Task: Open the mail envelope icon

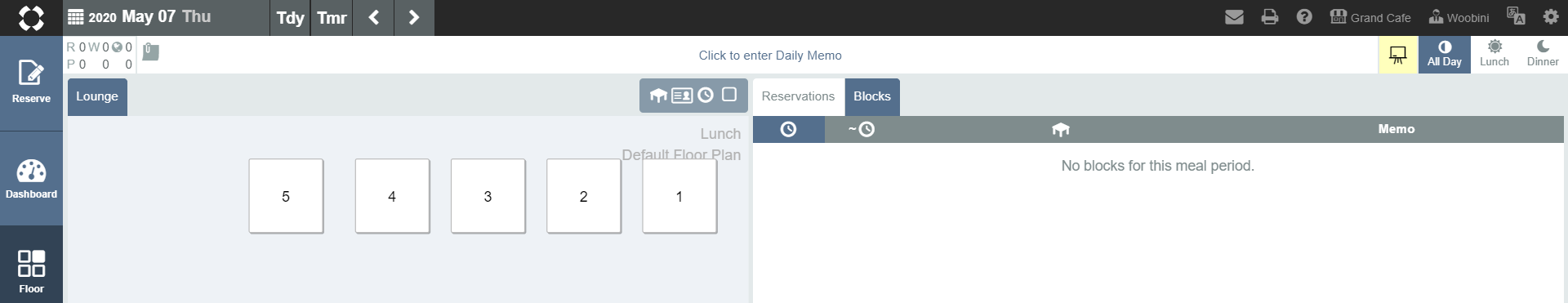Action: click(x=1234, y=17)
